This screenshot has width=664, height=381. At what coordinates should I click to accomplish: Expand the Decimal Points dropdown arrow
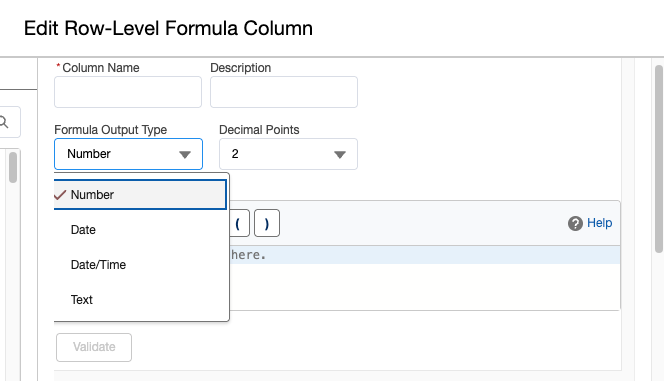(x=340, y=155)
